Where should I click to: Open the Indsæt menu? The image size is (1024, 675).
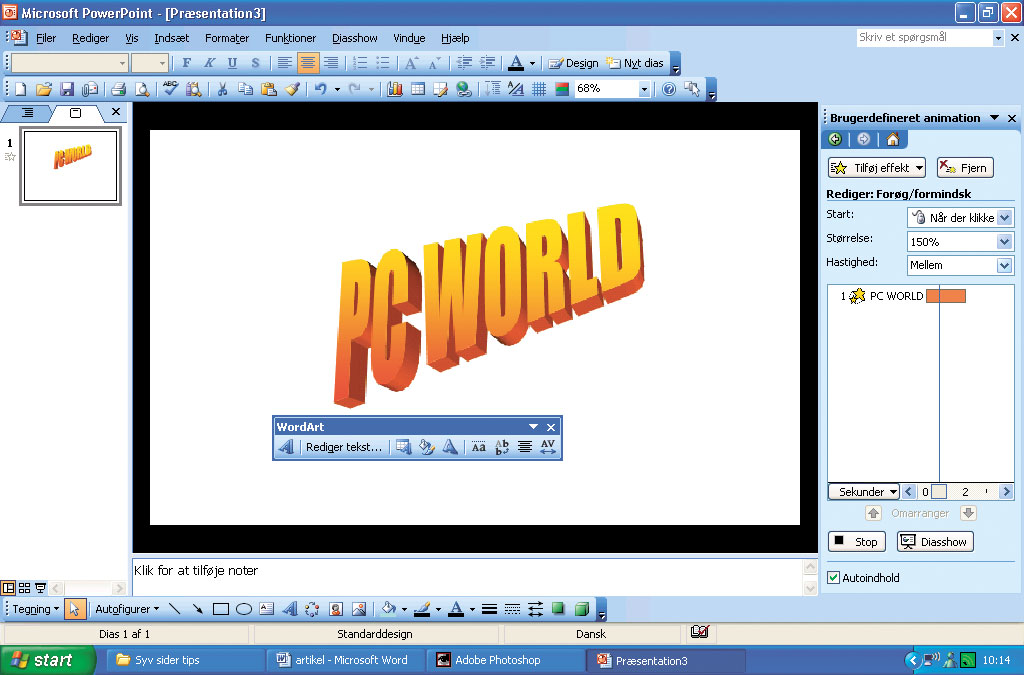[x=171, y=38]
